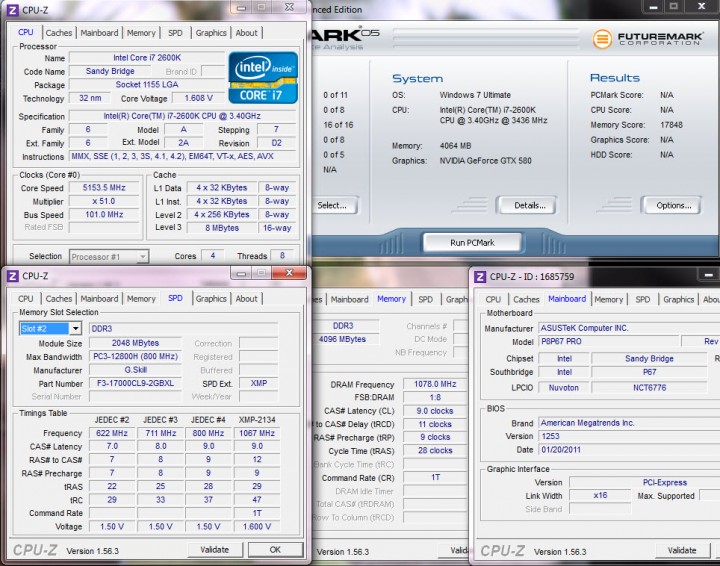Viewport: 720px width, 566px height.
Task: Click the Command Rate value 1T in Memory window
Action: (x=435, y=477)
